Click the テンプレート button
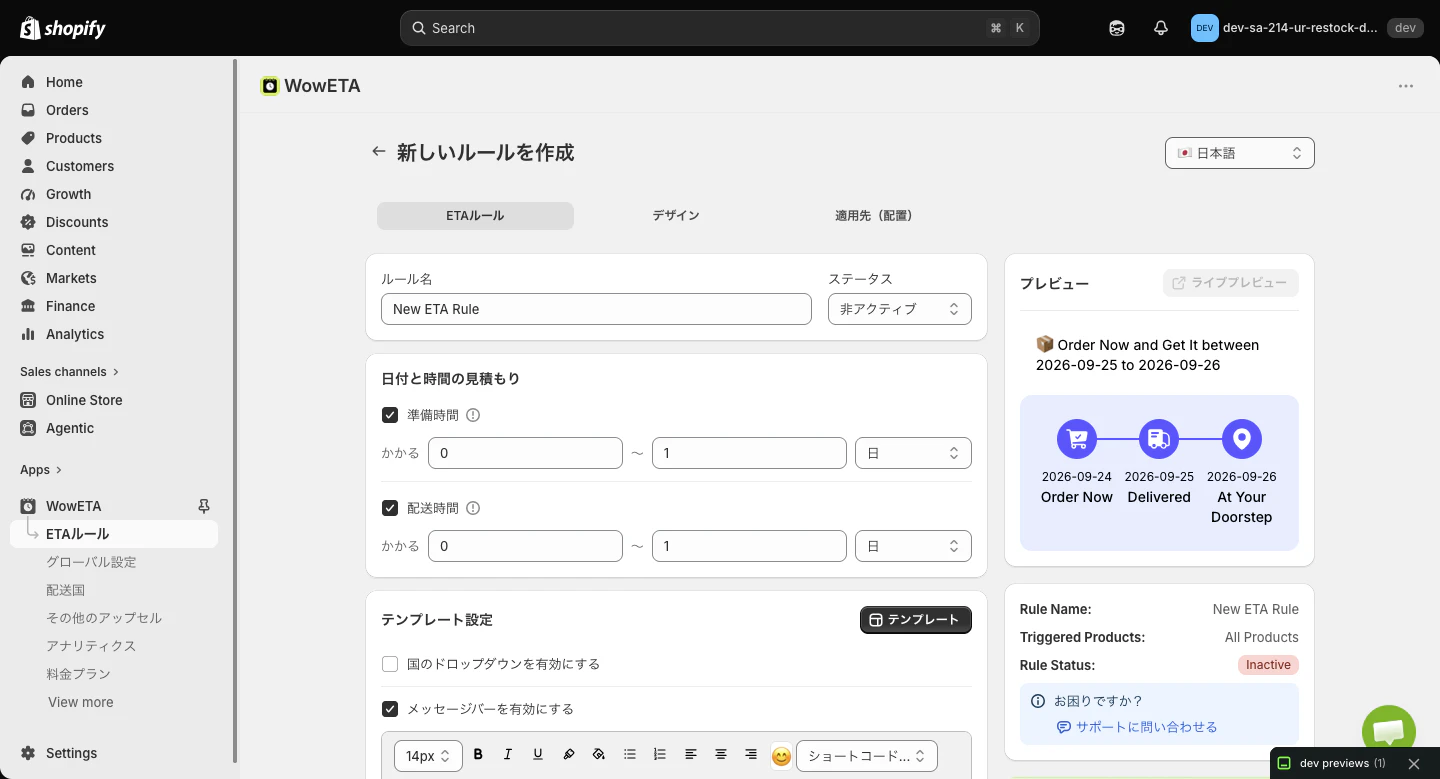 tap(916, 620)
